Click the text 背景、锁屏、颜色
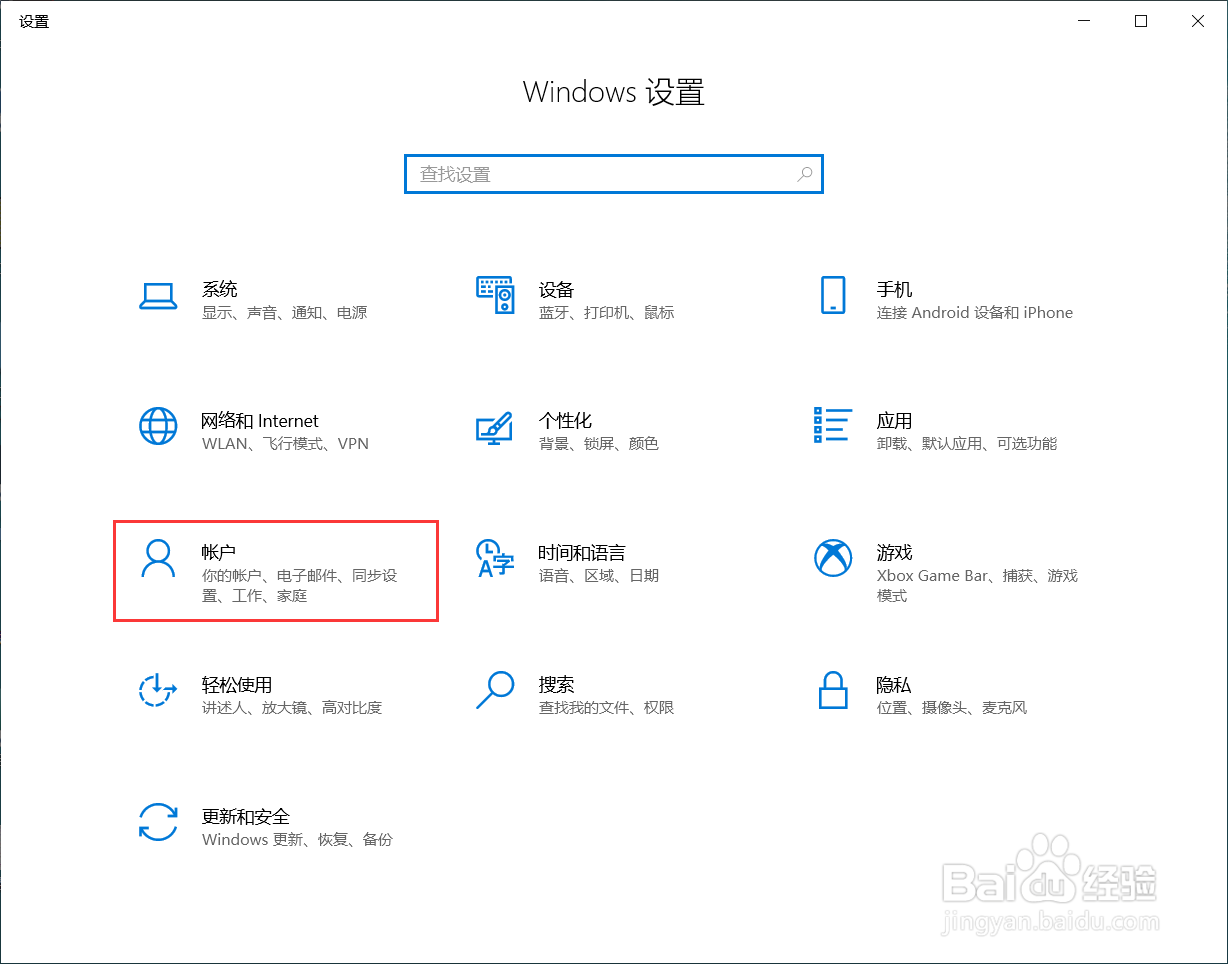The width and height of the screenshot is (1228, 964). pos(599,444)
